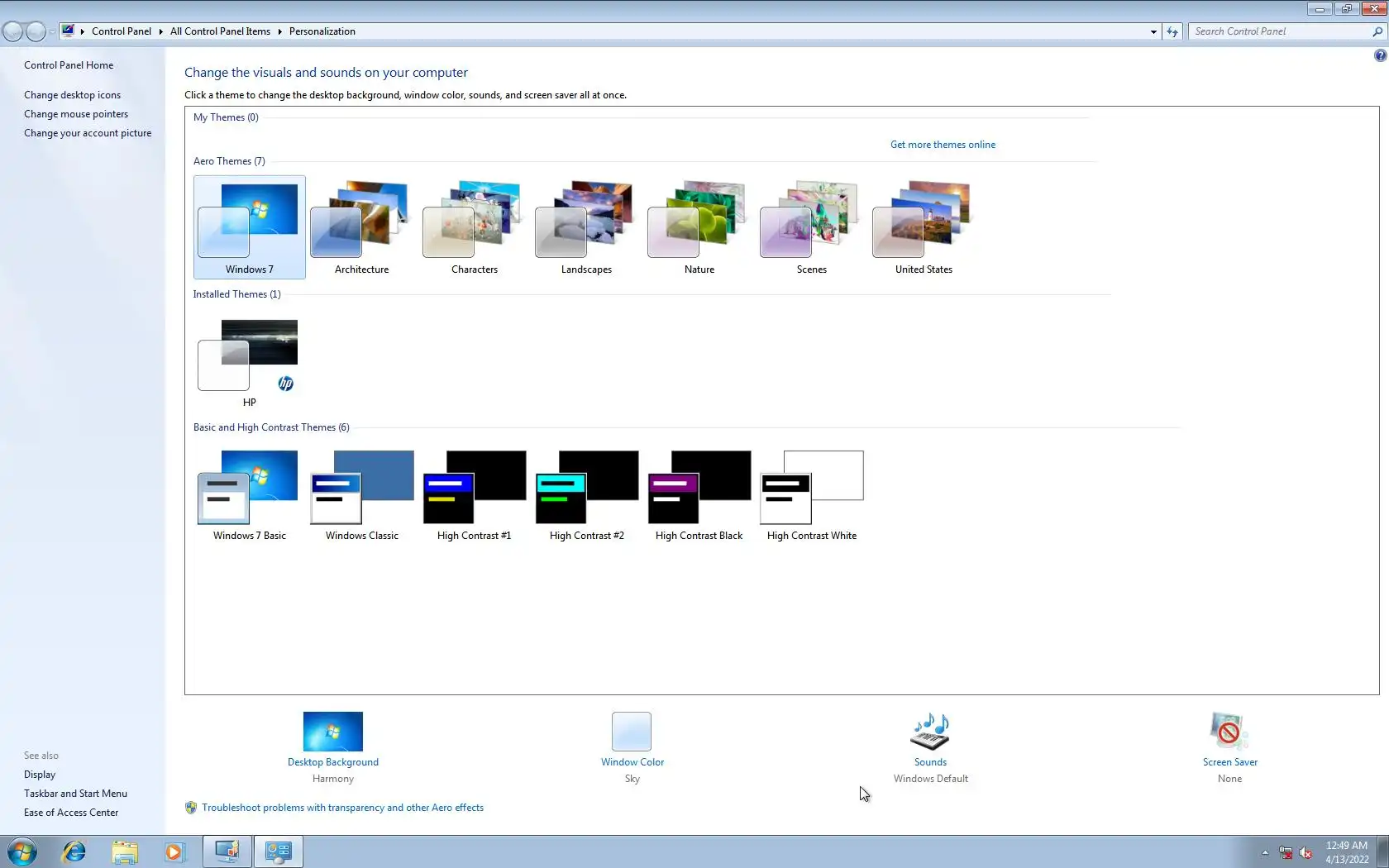Click the 'Basic and High Contrast Themes (6)' heading
The image size is (1389, 868).
[x=271, y=427]
